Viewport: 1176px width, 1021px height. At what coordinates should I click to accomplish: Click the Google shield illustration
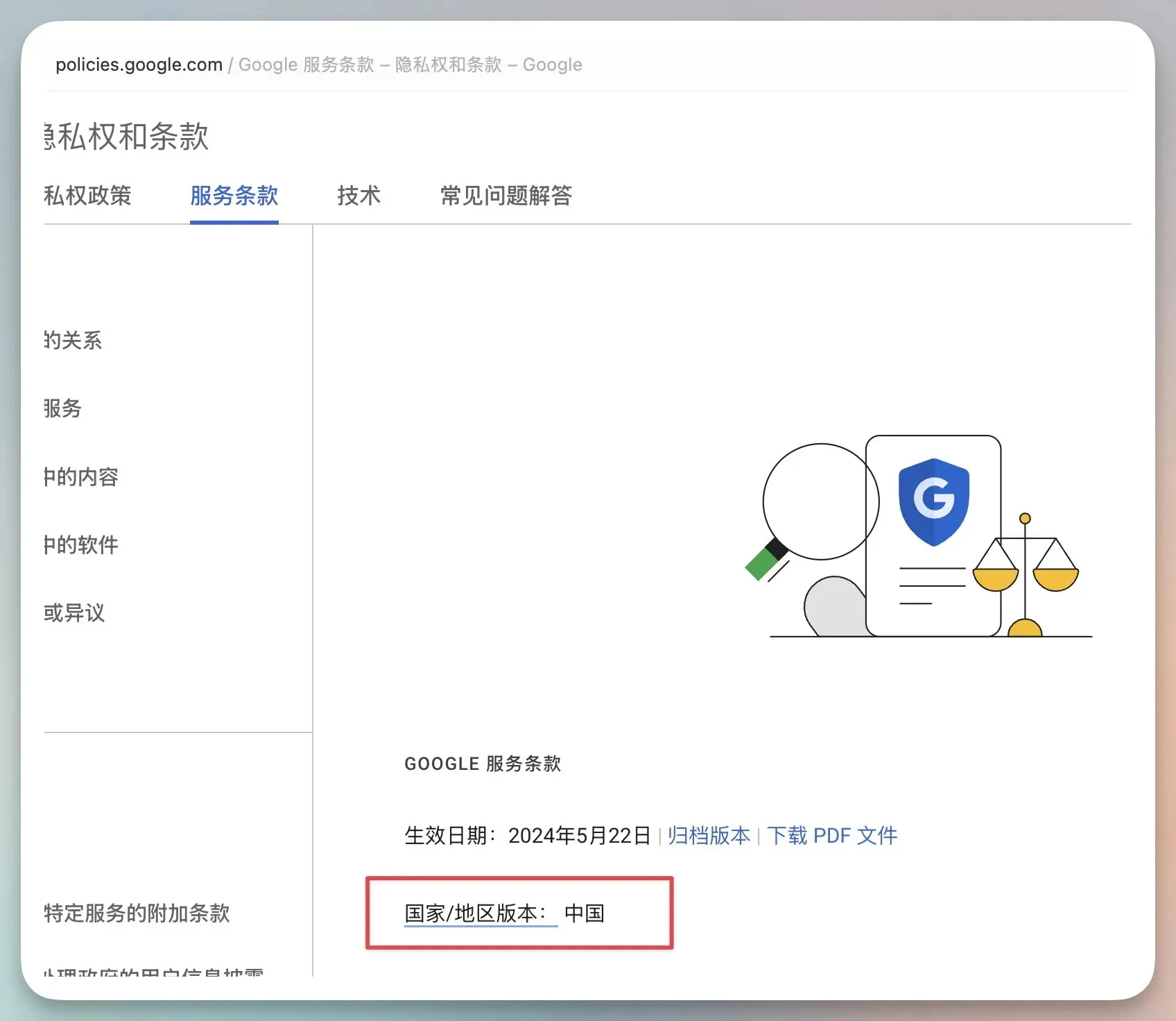click(933, 502)
